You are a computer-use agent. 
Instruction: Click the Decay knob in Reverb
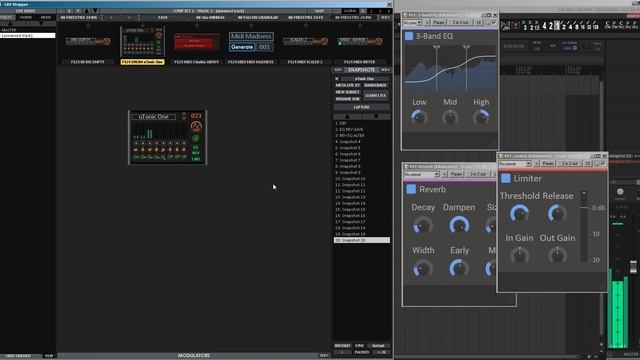point(423,225)
